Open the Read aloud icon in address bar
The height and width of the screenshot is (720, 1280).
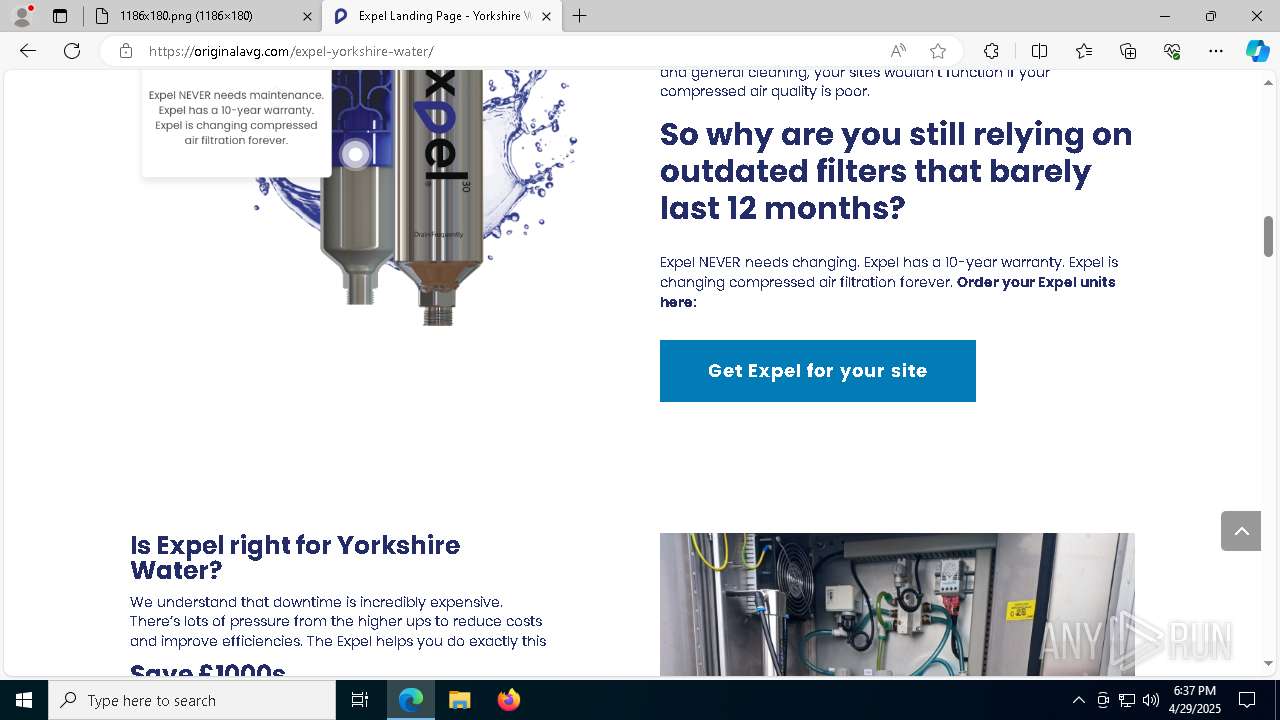(x=898, y=51)
